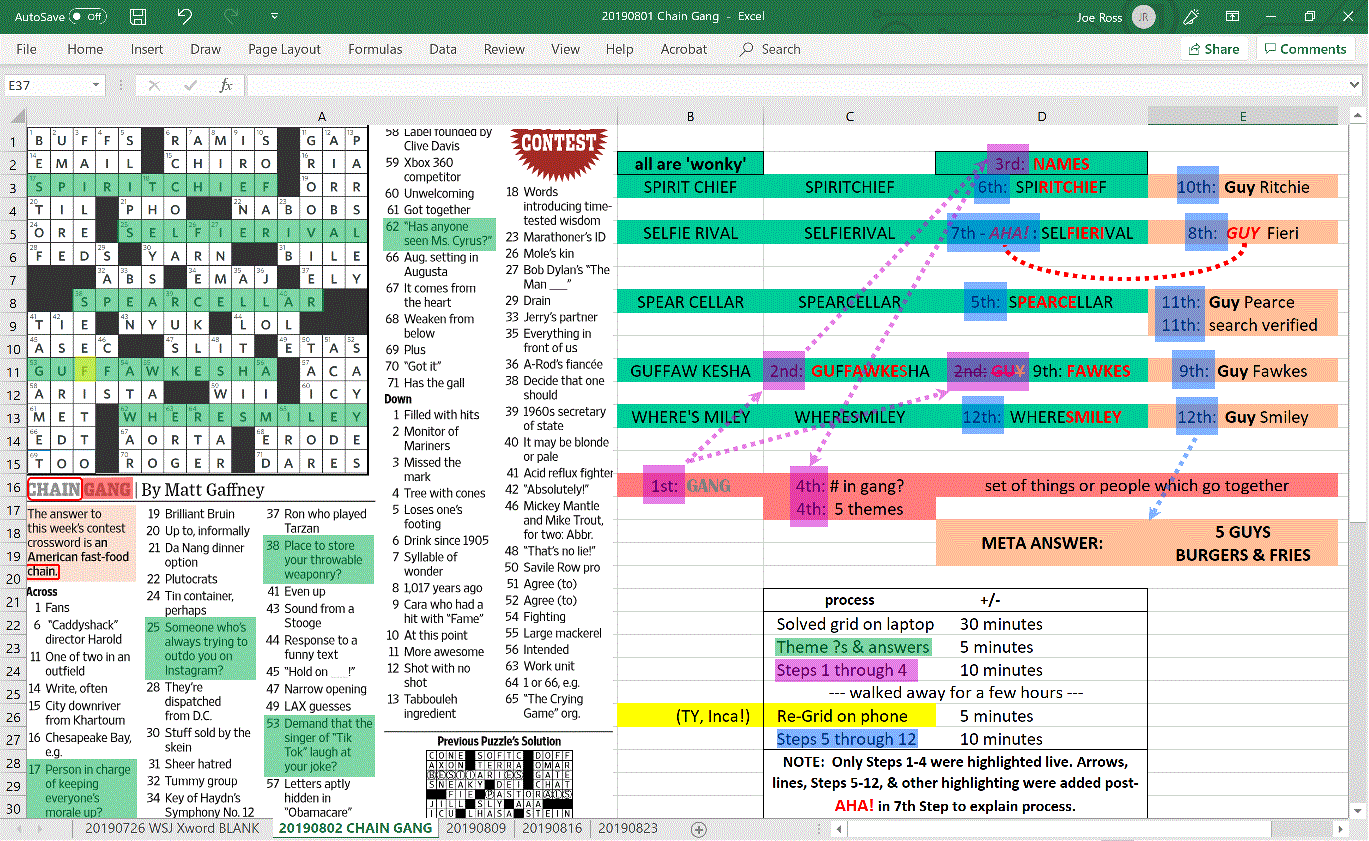Viewport: 1369px width, 841px height.
Task: Click the Share button
Action: (1213, 49)
